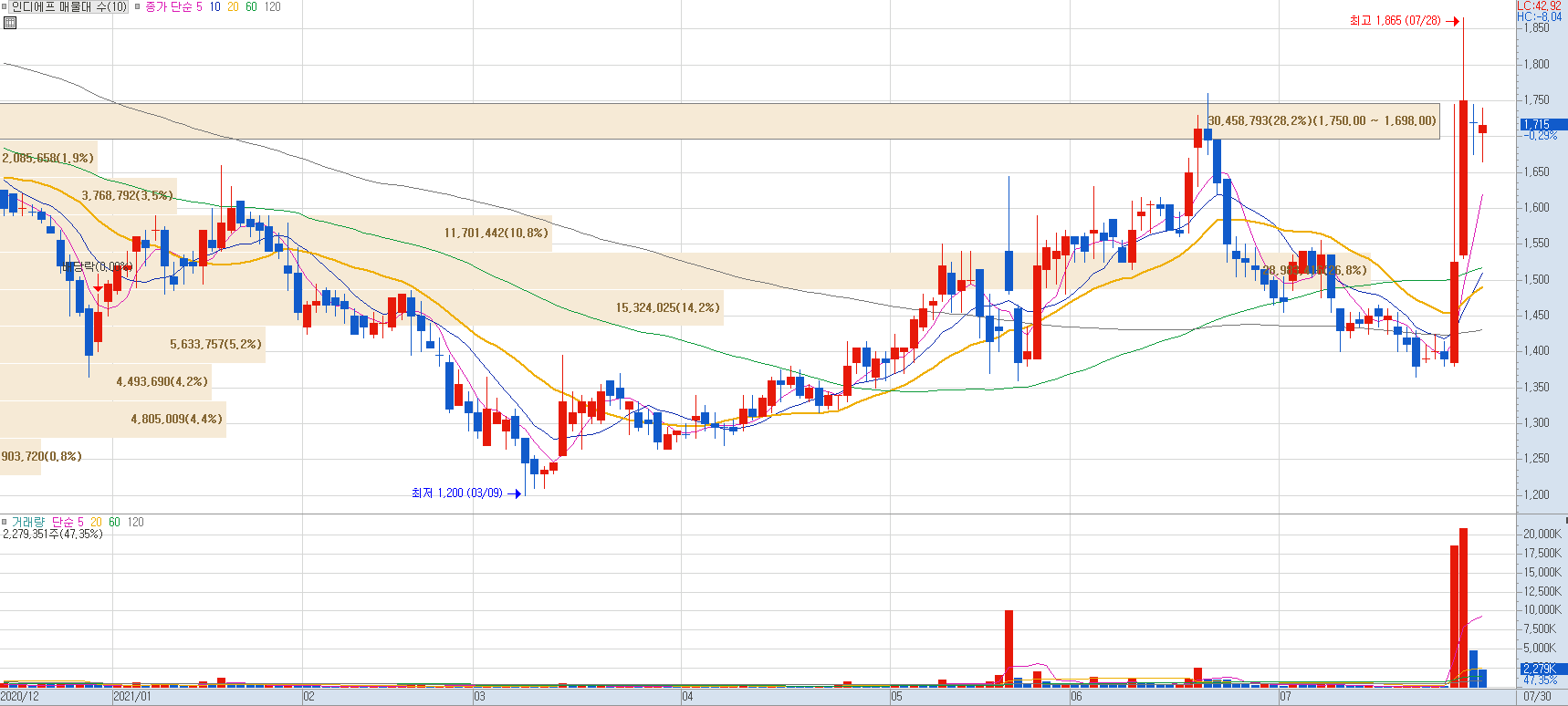Click the gray 120 price moving-average label
The height and width of the screenshot is (706, 1568).
tap(273, 6)
